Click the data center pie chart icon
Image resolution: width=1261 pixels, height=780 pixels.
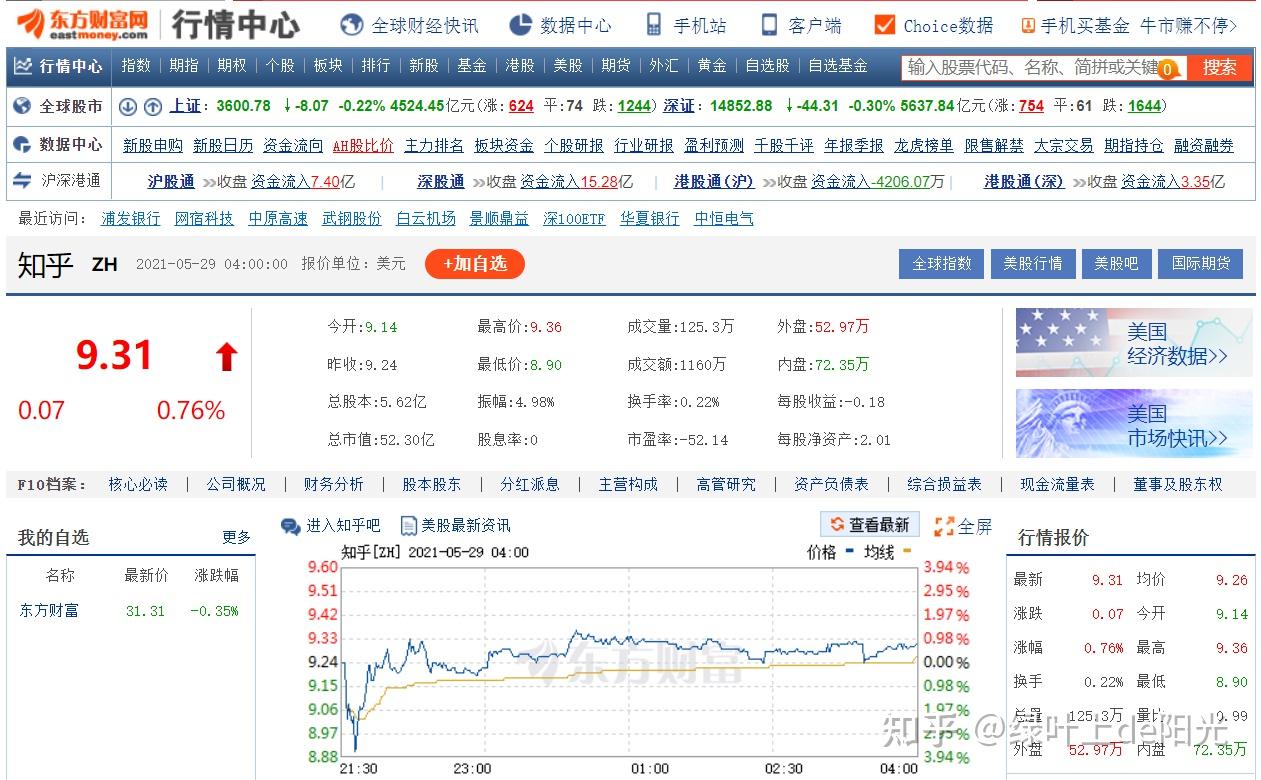coord(520,25)
